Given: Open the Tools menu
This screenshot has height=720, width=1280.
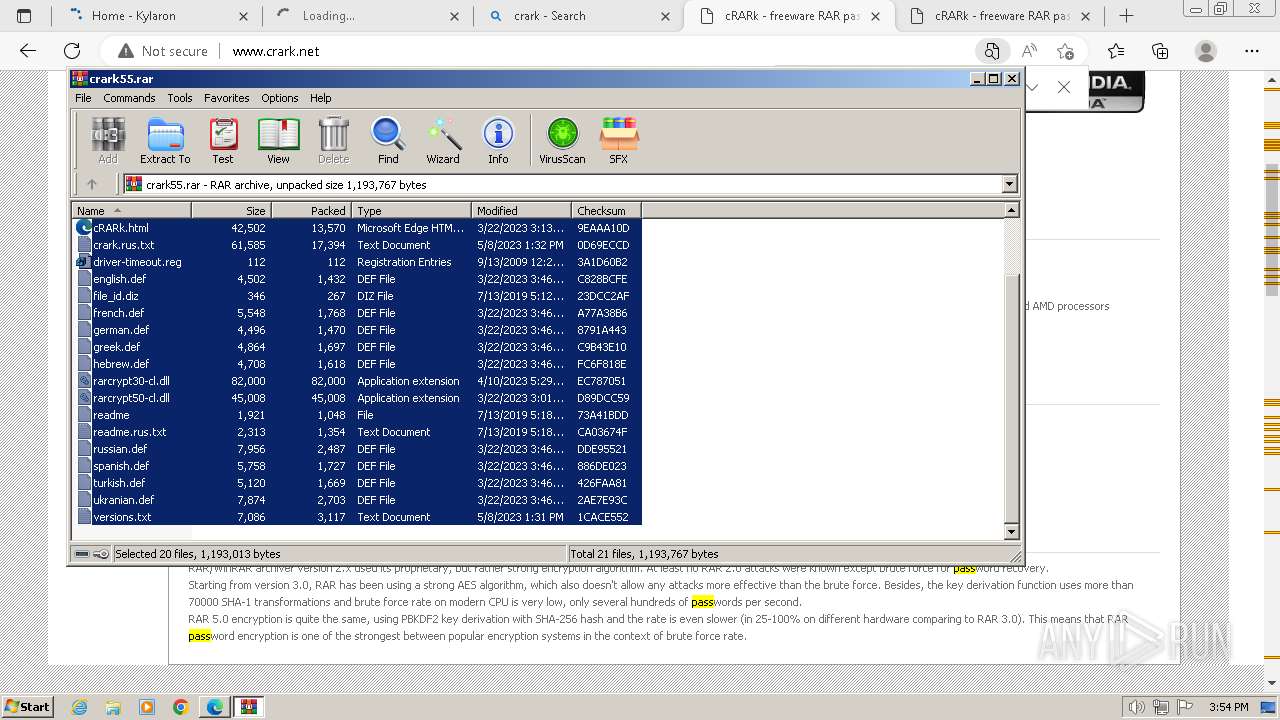Looking at the screenshot, I should point(180,98).
